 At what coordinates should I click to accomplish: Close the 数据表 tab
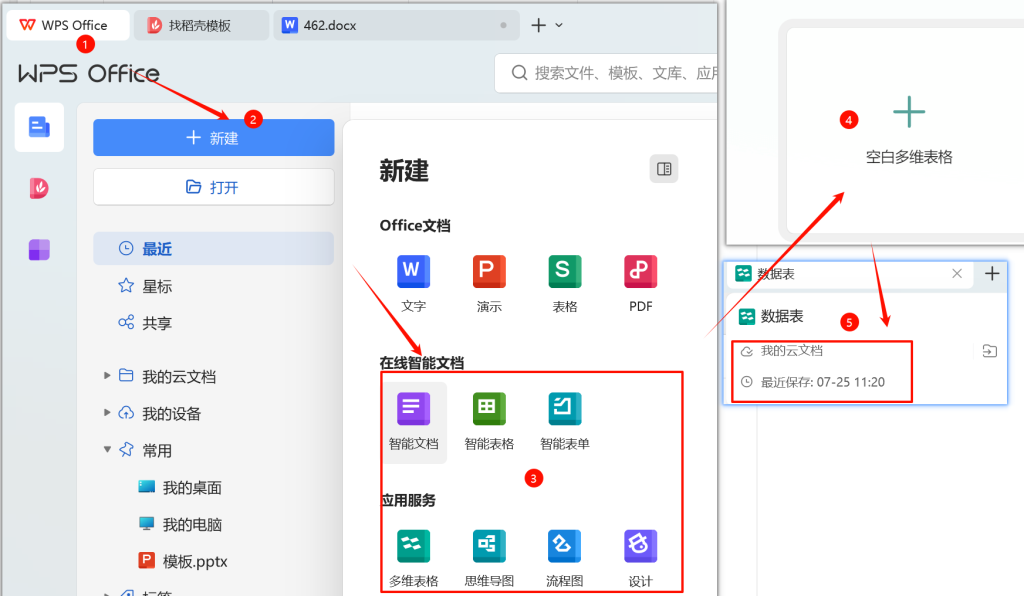(x=957, y=274)
